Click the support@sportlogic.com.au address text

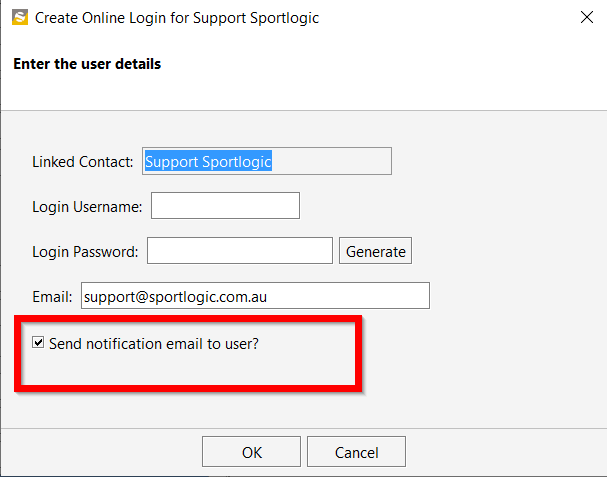click(175, 297)
